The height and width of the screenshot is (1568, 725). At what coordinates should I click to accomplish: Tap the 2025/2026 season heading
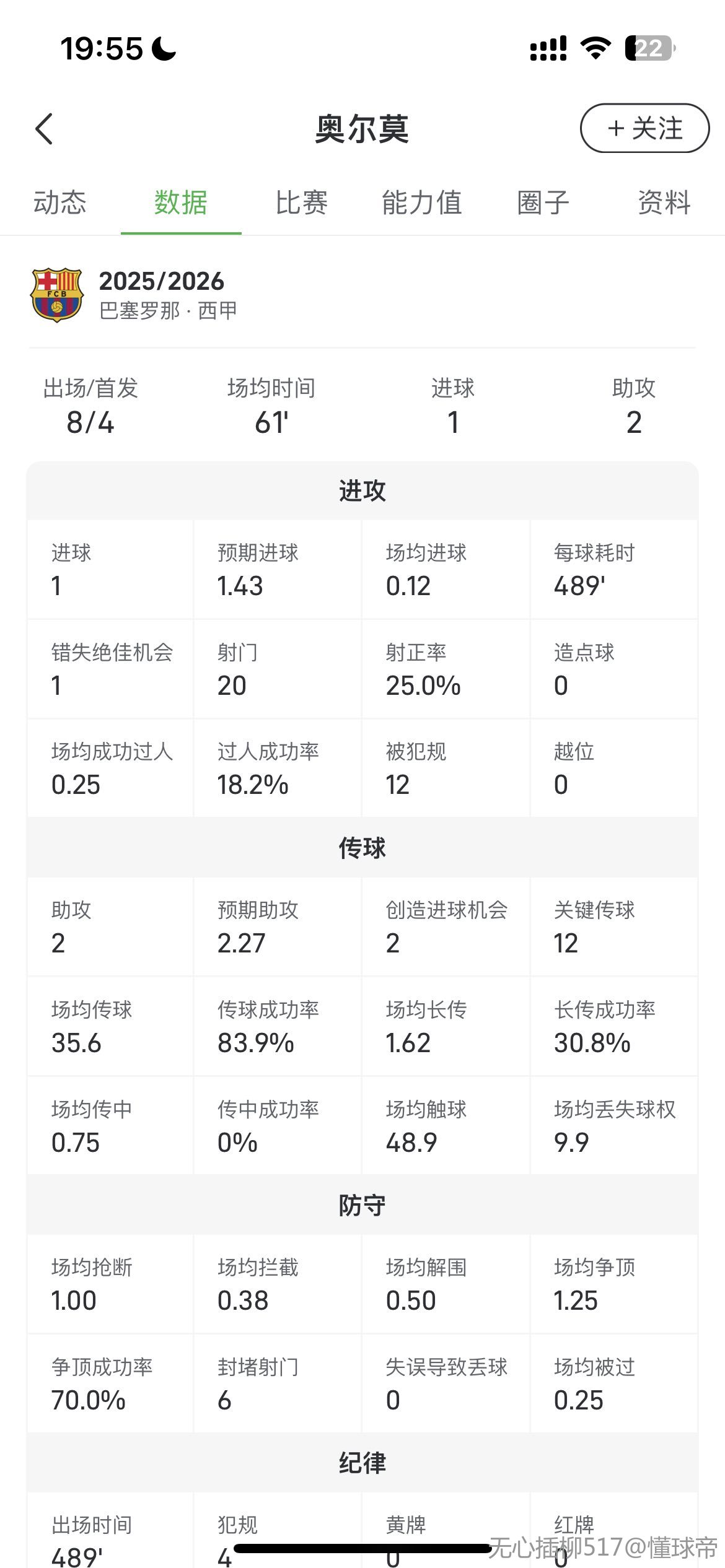pyautogui.click(x=162, y=281)
